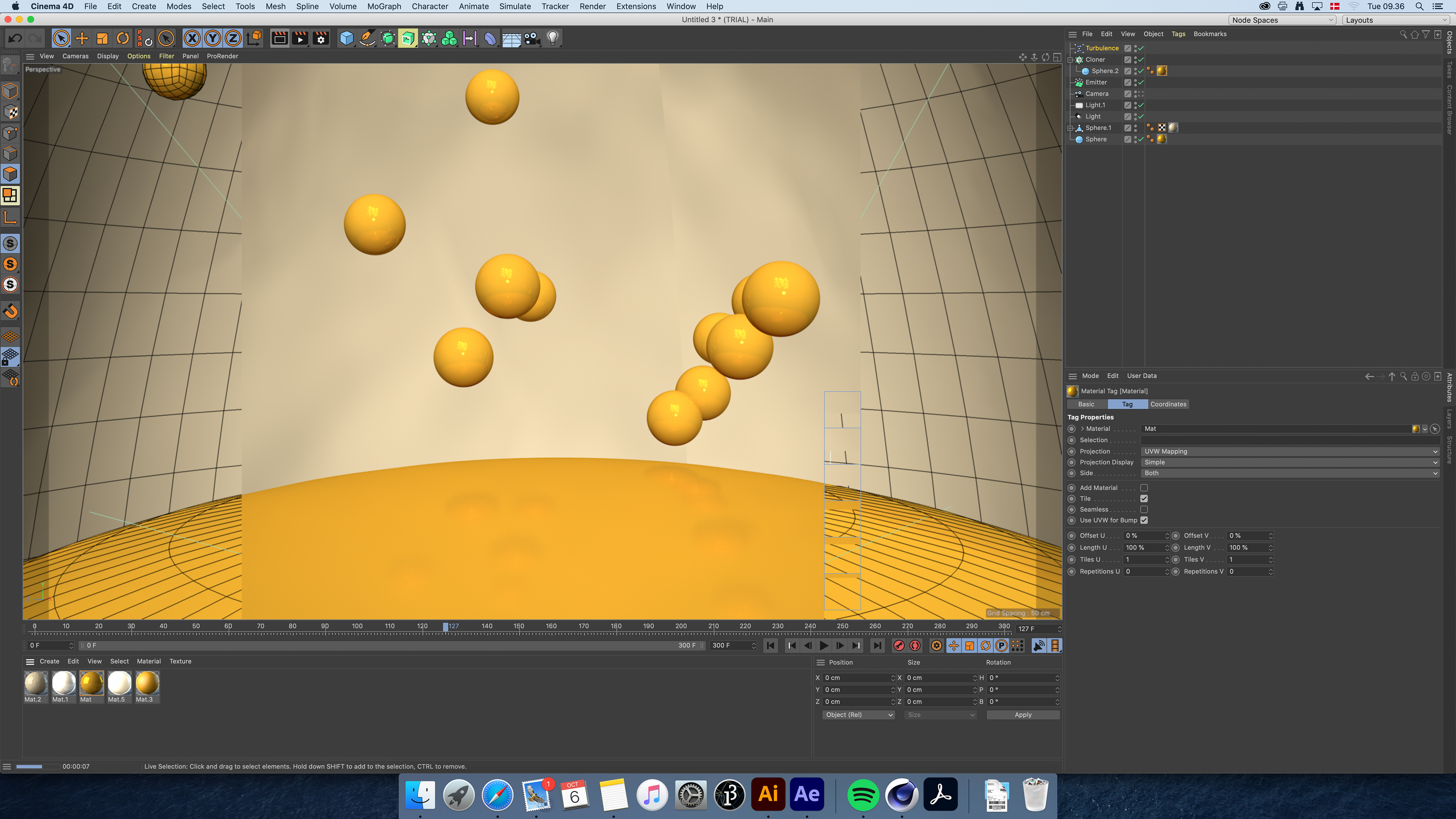Switch to the Coordinates tab

[1168, 404]
